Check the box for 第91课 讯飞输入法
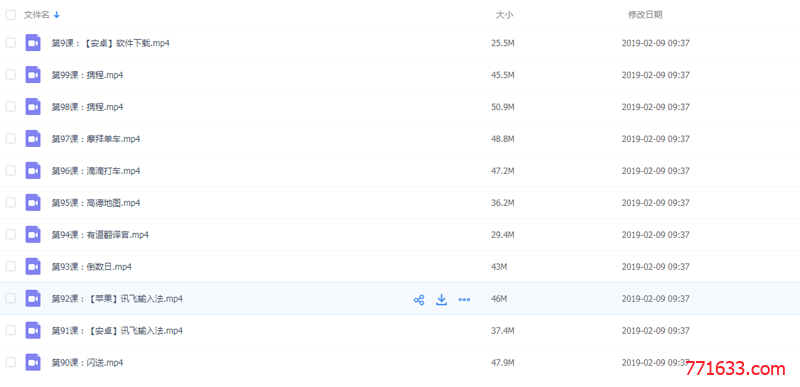The image size is (800, 387). (11, 330)
